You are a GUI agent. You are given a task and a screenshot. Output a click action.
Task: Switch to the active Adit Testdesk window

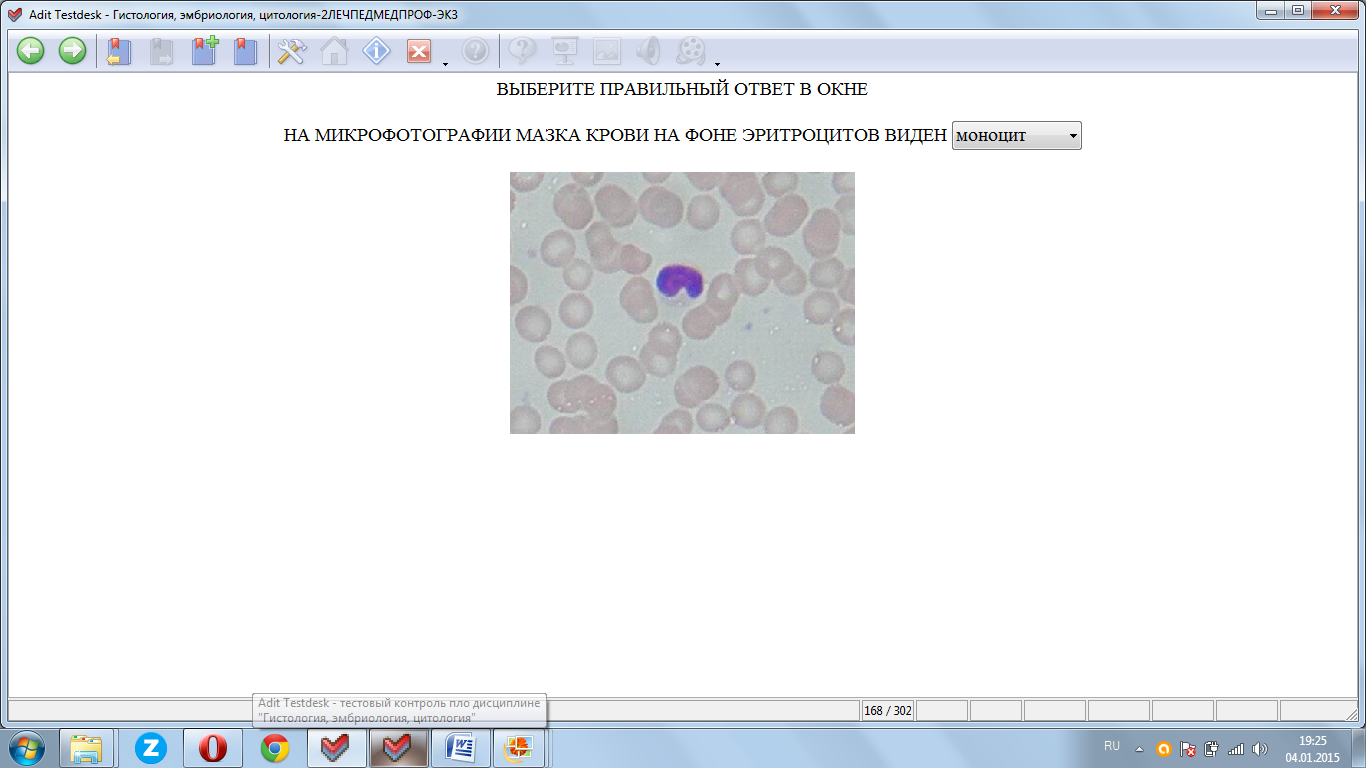tap(399, 748)
